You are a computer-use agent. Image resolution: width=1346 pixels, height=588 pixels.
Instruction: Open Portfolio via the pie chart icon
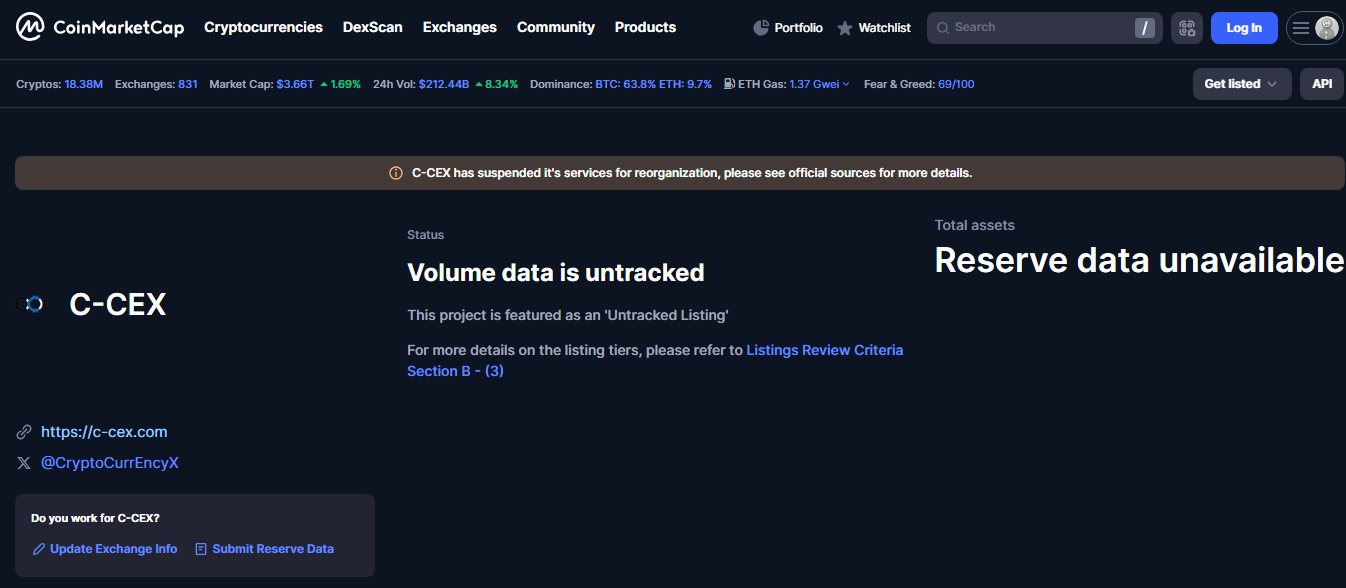click(x=761, y=28)
